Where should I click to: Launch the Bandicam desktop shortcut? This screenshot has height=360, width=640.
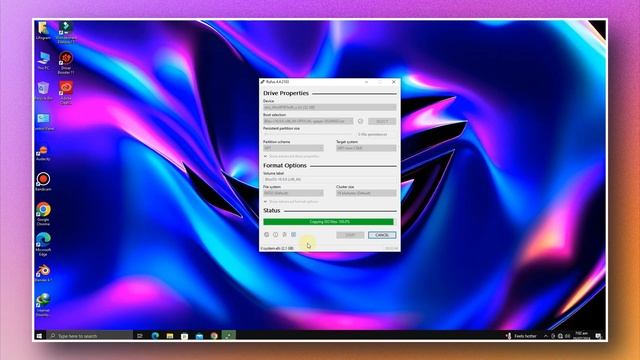pyautogui.click(x=43, y=182)
